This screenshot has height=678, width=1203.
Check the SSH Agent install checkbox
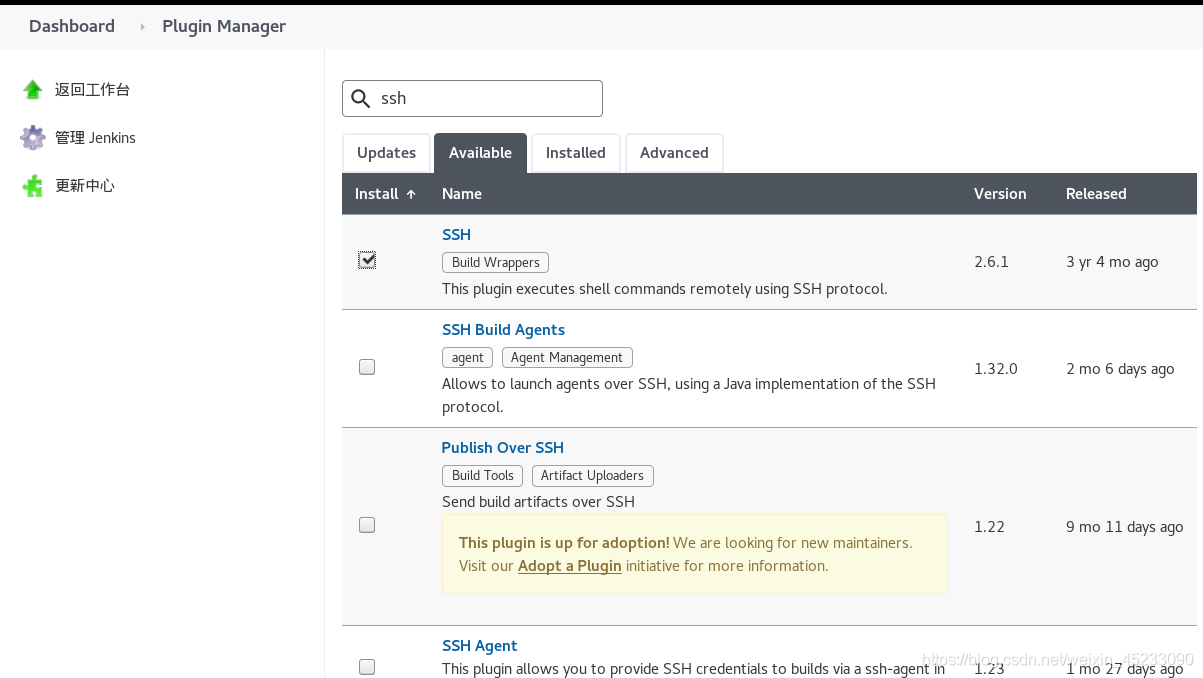367,667
